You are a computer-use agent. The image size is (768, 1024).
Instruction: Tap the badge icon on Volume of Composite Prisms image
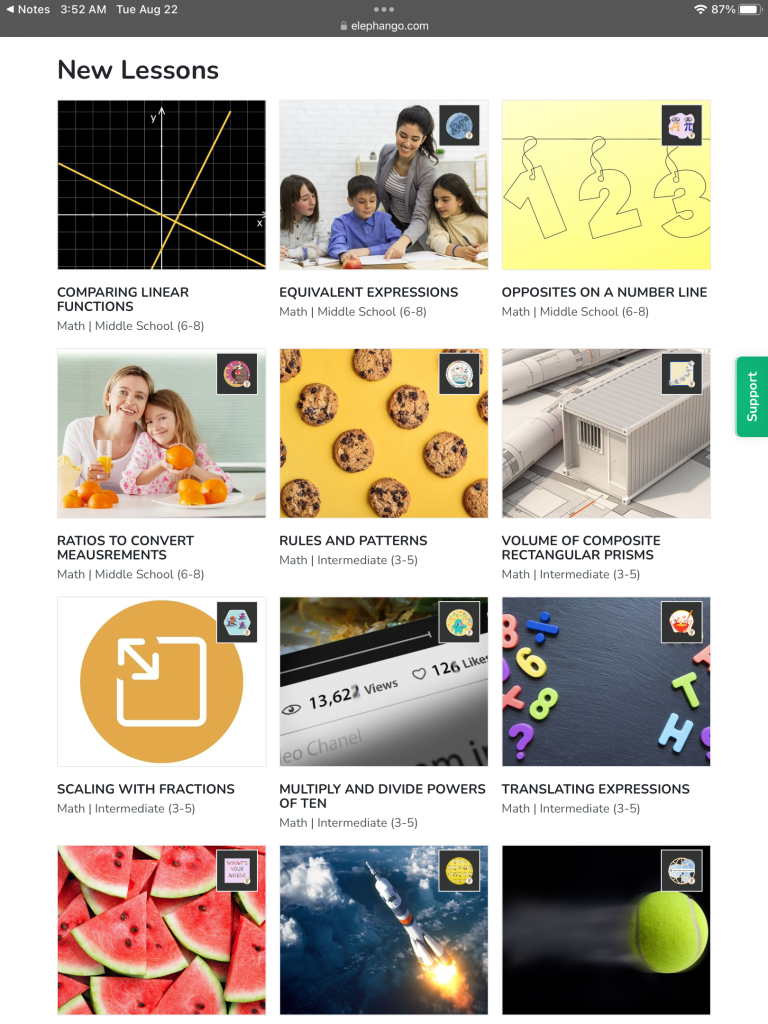(x=682, y=374)
